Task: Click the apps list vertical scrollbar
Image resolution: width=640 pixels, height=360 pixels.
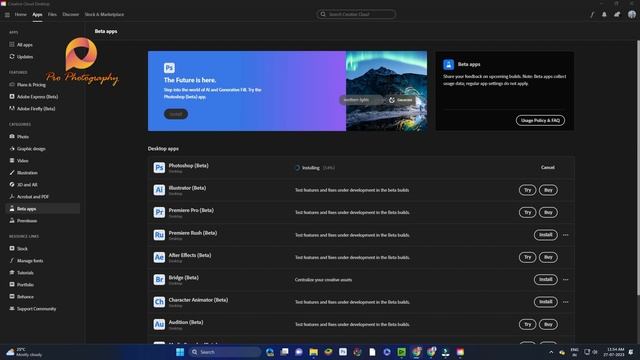Action: click(638, 167)
